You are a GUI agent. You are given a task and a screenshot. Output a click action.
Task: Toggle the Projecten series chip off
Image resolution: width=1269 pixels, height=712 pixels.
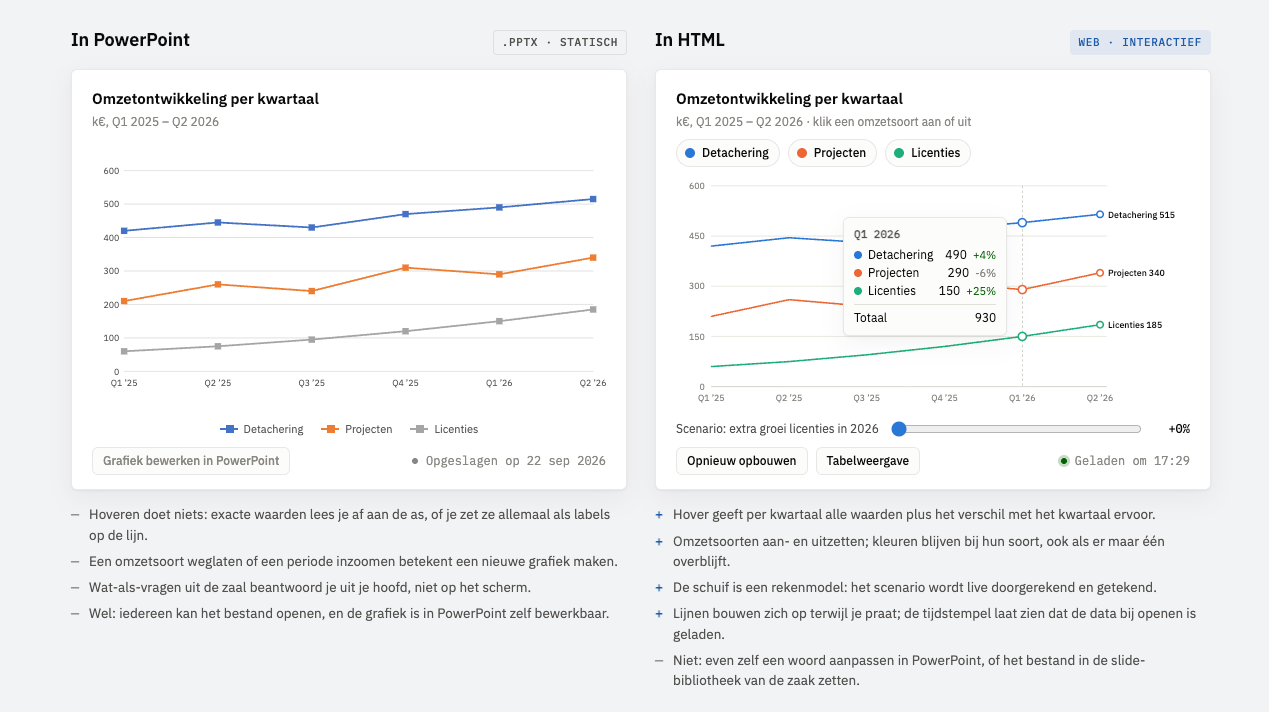tap(832, 153)
